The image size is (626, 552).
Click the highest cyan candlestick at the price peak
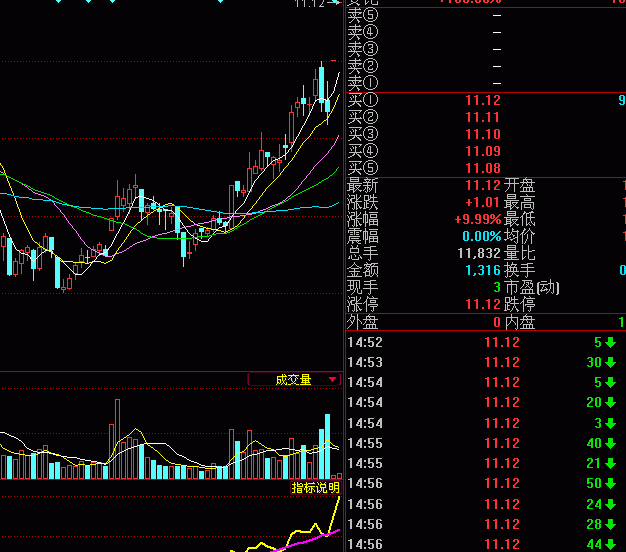coord(321,85)
